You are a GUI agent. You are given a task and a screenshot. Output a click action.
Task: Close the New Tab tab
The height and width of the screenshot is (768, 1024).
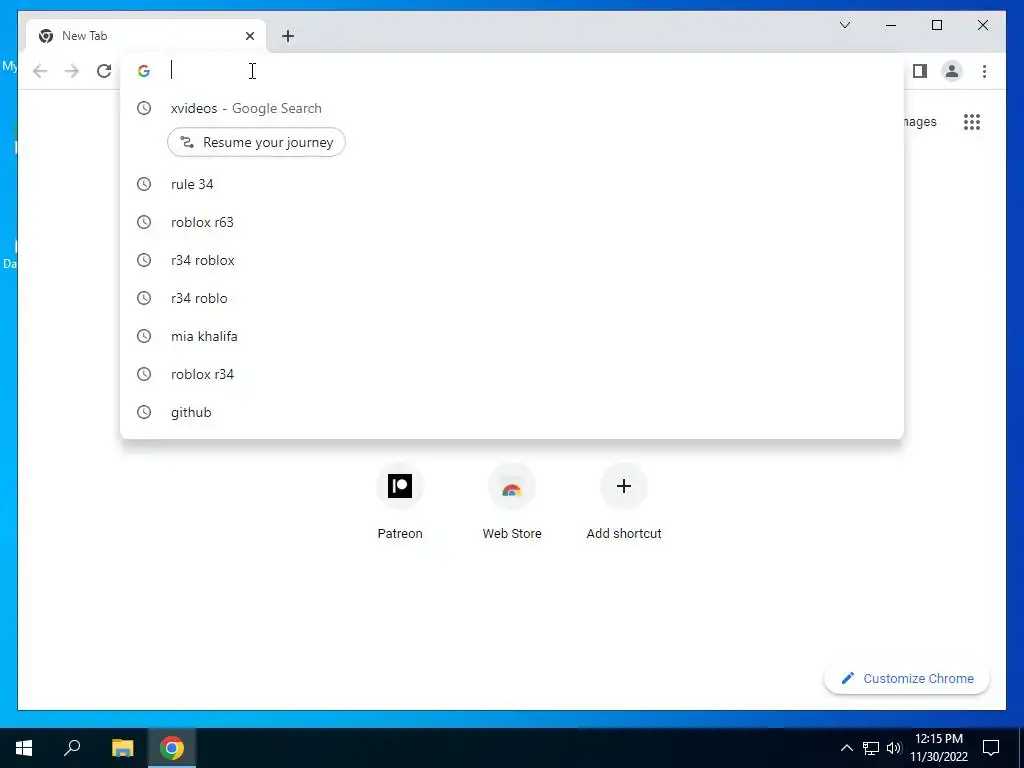249,36
